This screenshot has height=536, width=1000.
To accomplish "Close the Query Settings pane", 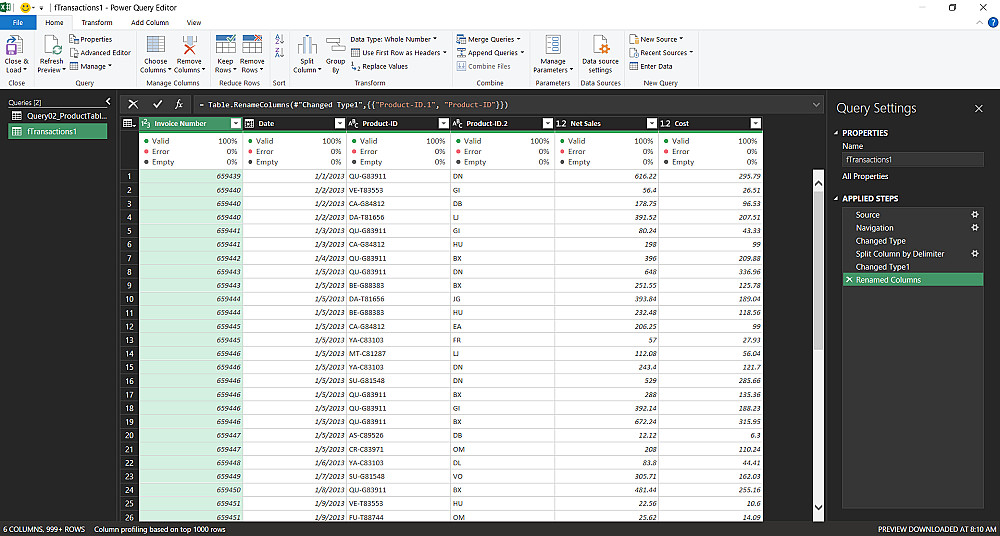I will (978, 109).
